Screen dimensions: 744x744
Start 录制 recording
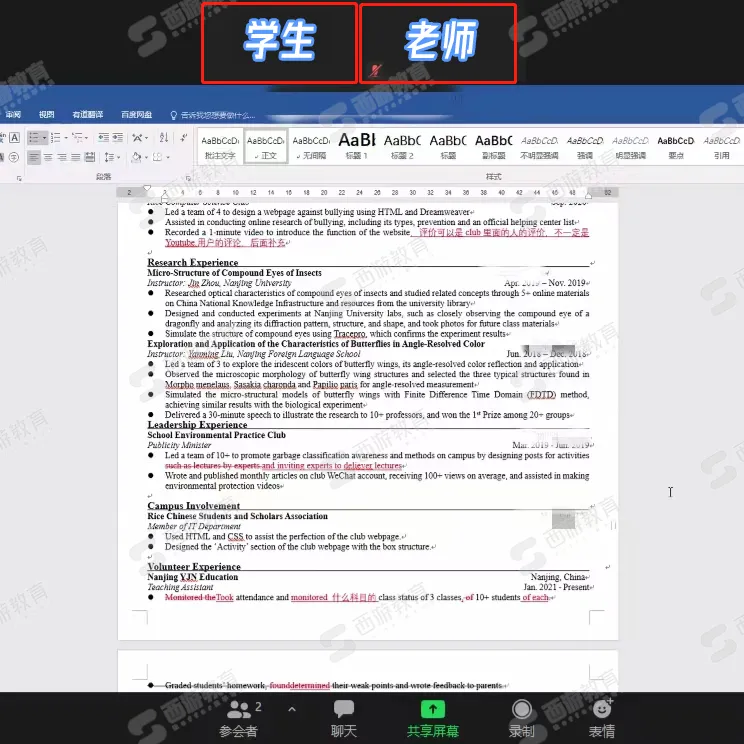pos(521,719)
